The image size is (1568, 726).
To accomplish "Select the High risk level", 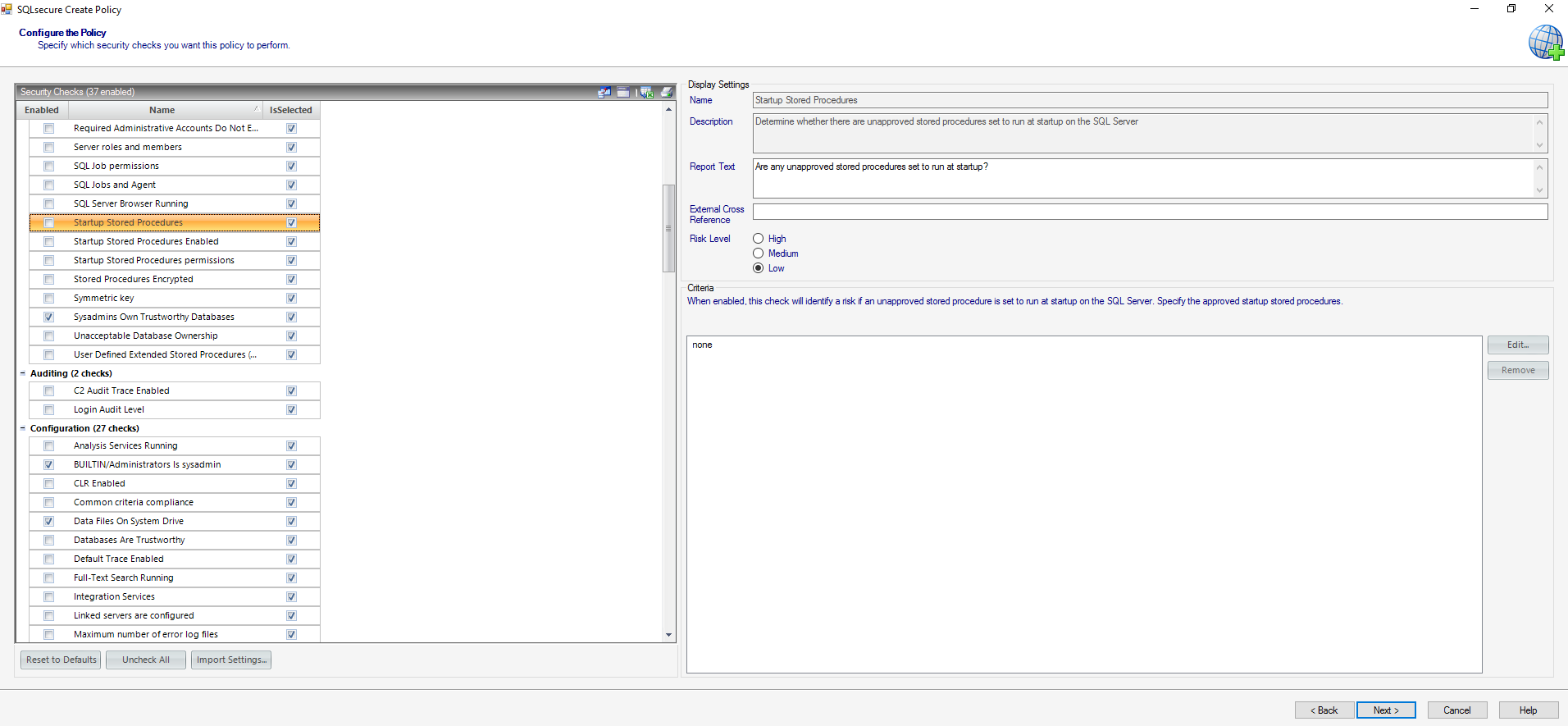I will [759, 239].
